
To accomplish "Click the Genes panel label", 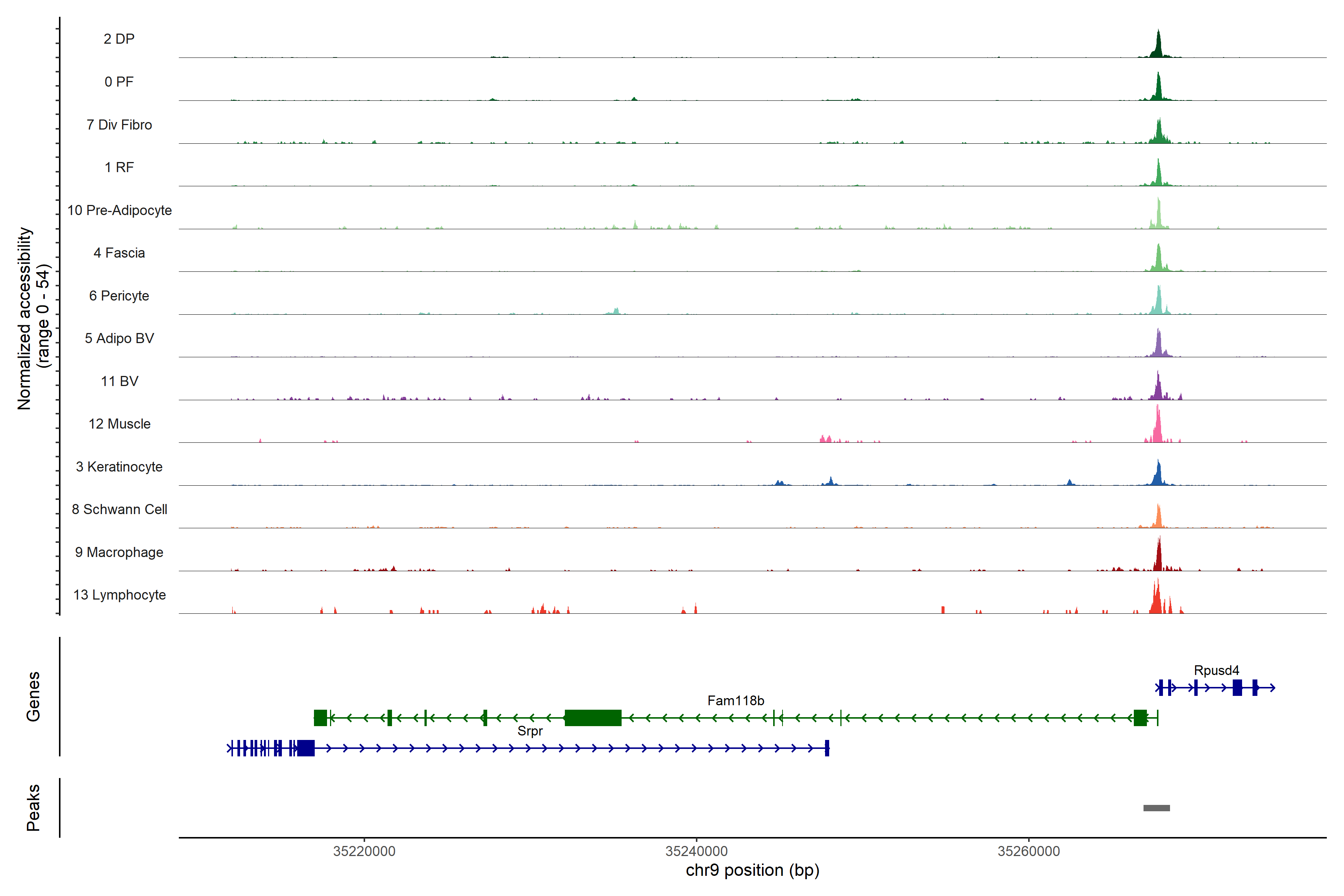I will 33,697.
